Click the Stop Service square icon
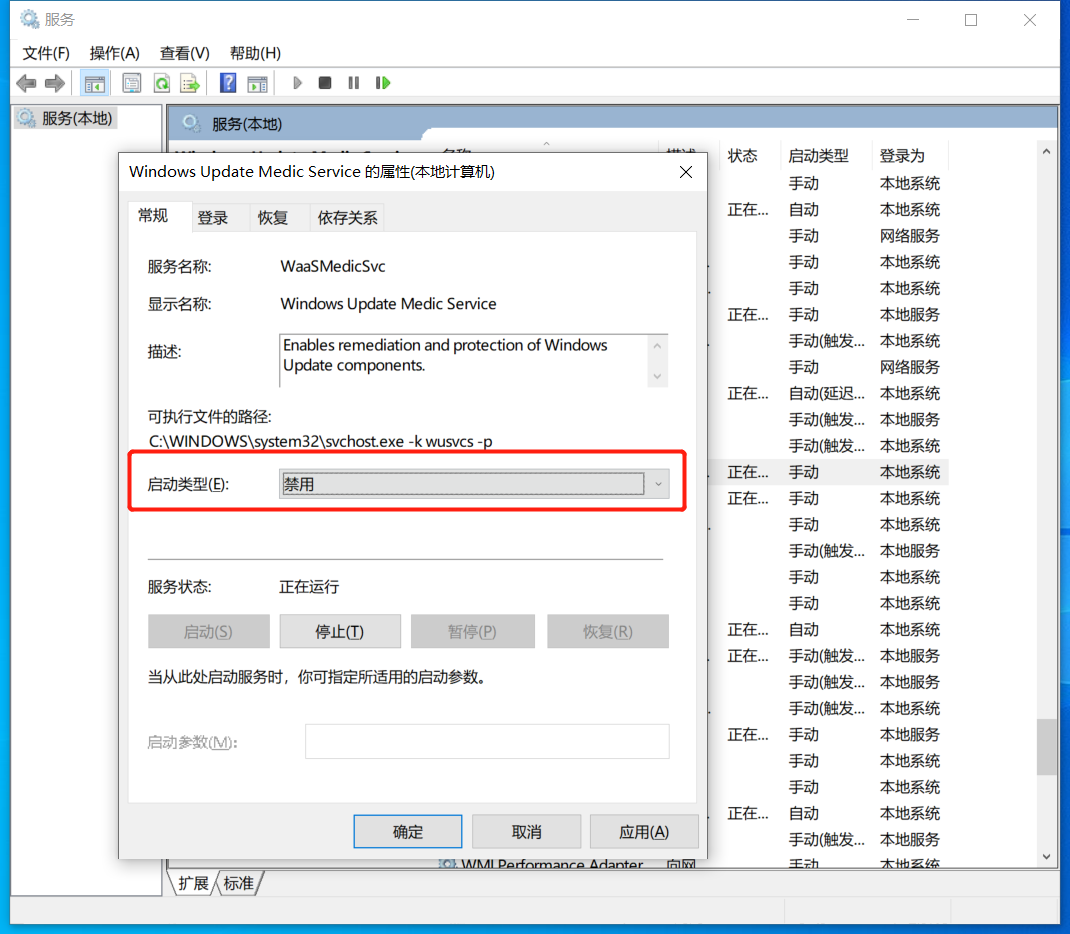This screenshot has height=934, width=1070. pos(325,83)
